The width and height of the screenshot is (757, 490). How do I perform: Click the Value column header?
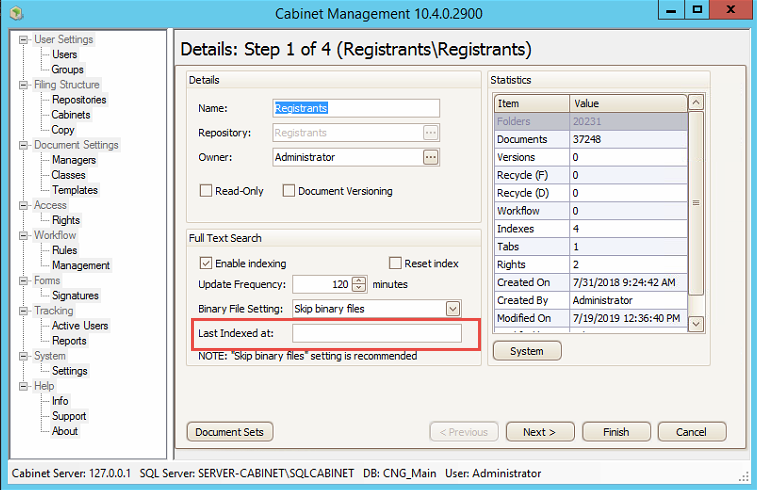[x=628, y=103]
